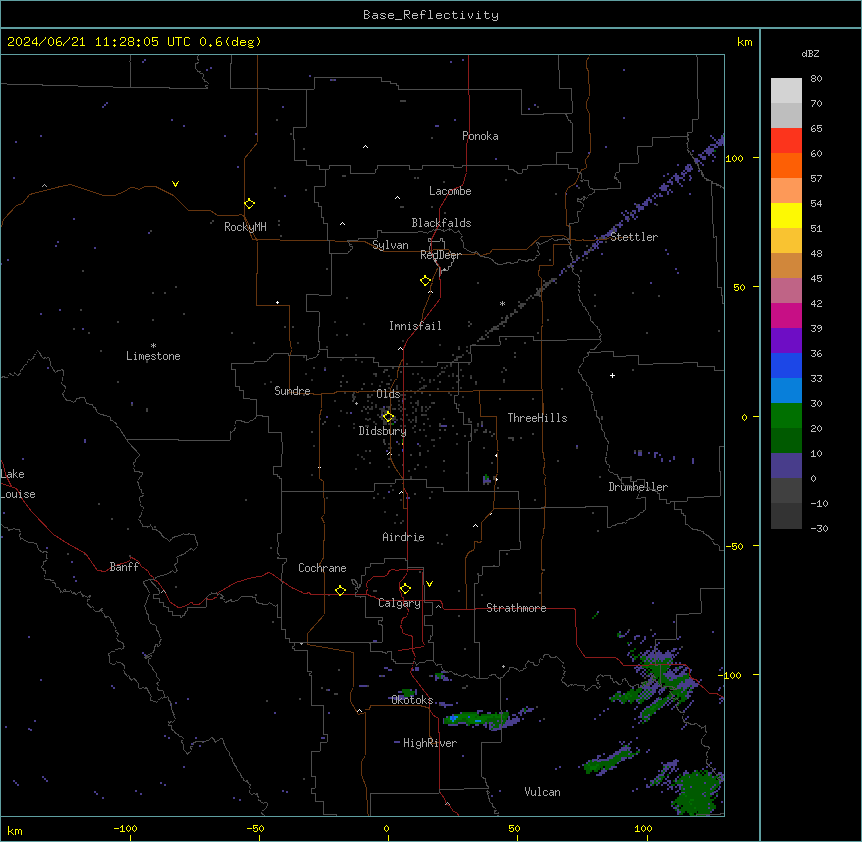
Task: Select the RedDeer label
Action: tap(440, 255)
